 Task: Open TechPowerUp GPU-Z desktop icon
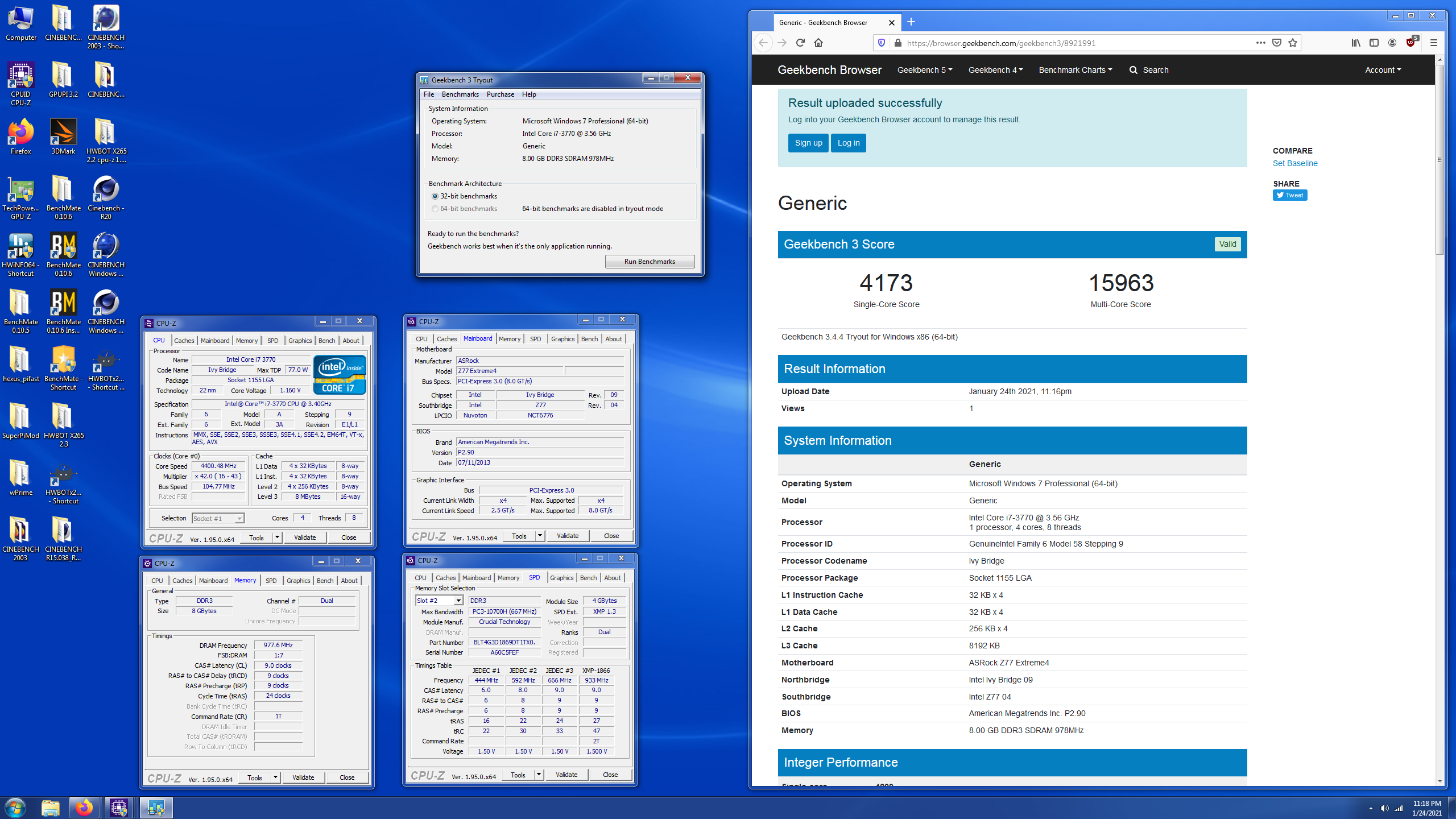pos(20,197)
